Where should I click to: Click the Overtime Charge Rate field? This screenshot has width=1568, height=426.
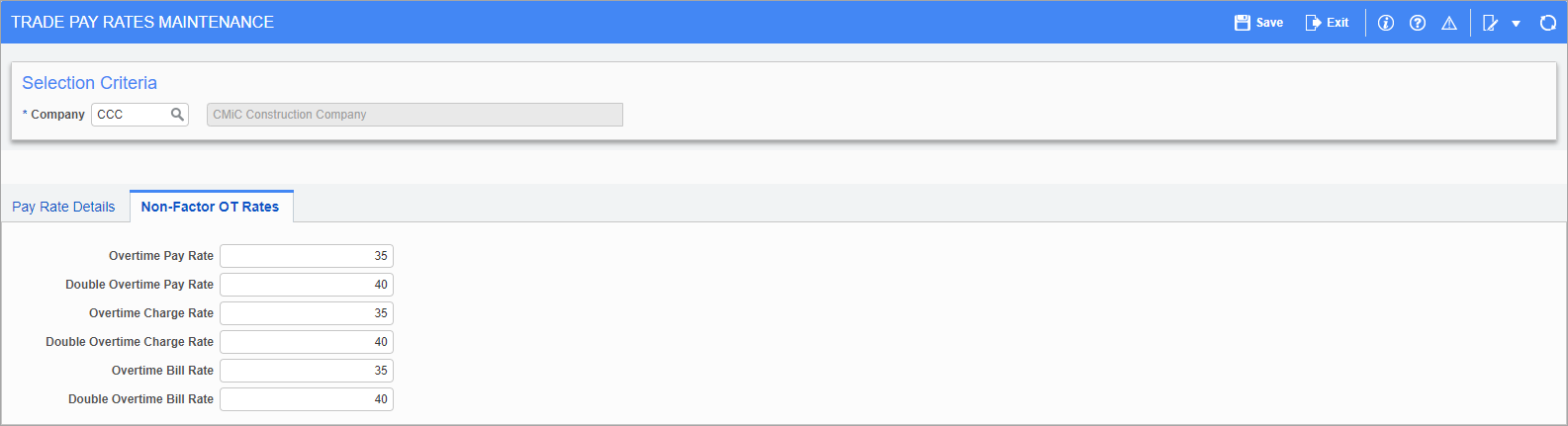tap(307, 313)
